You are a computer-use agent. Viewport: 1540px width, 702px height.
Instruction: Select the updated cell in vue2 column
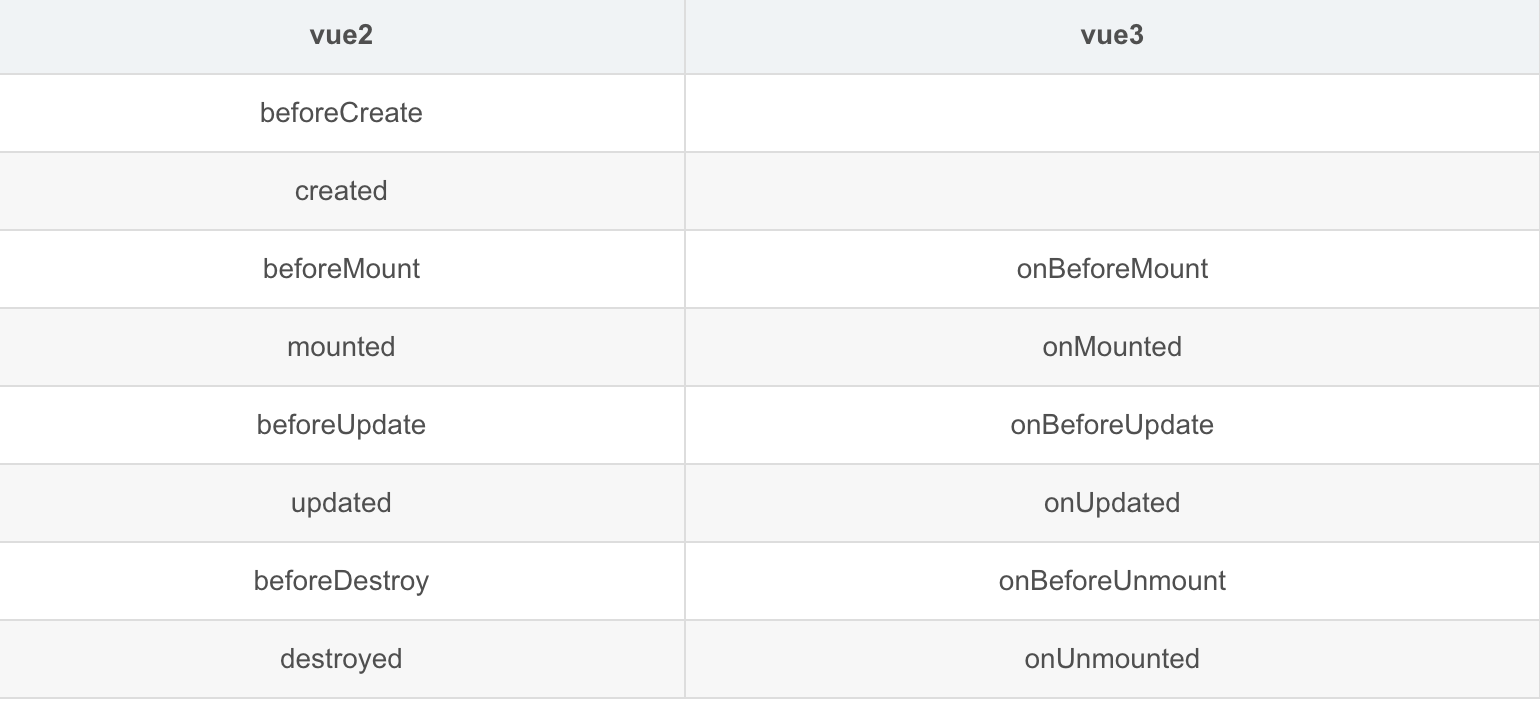[341, 503]
